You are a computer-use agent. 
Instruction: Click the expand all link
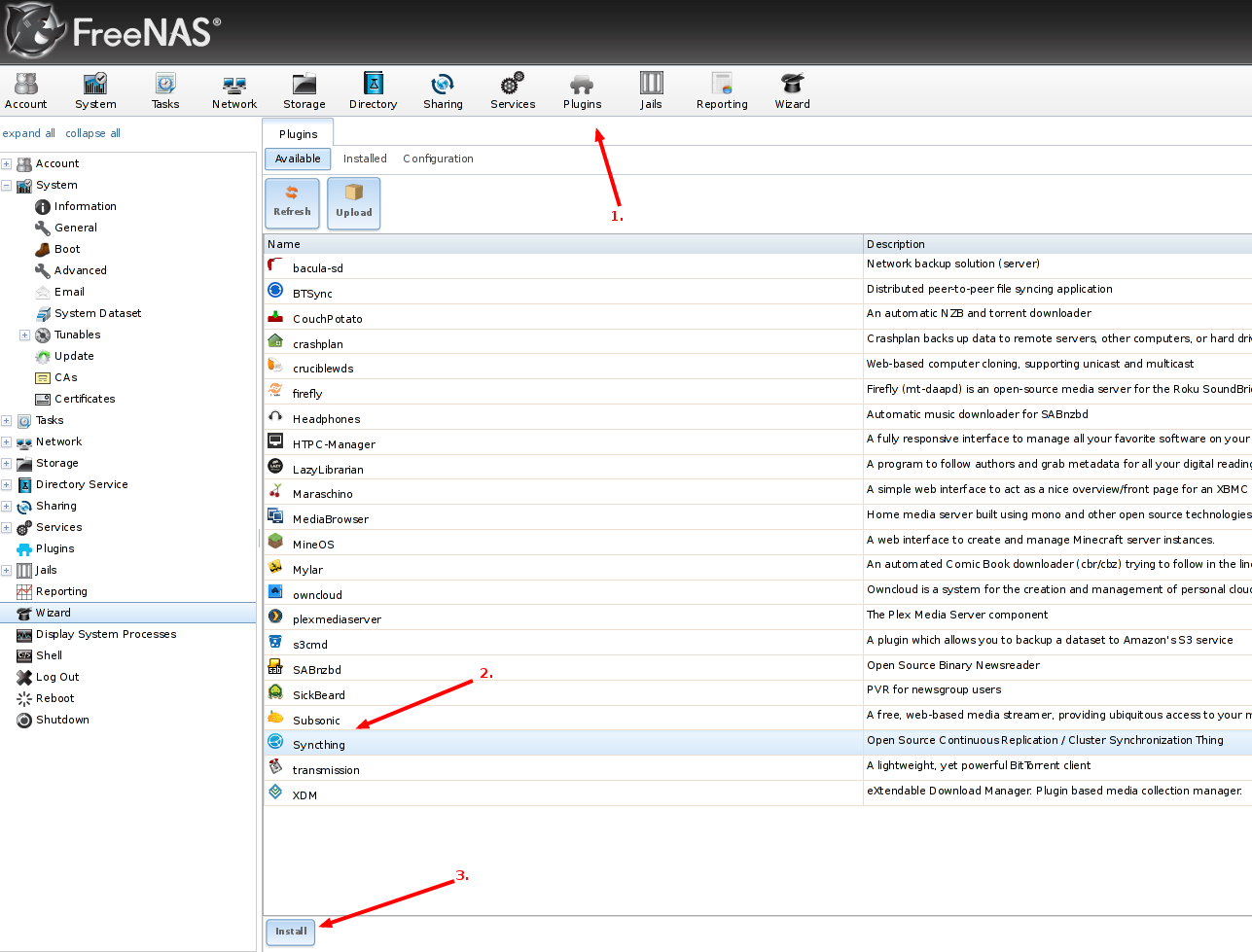pos(29,133)
